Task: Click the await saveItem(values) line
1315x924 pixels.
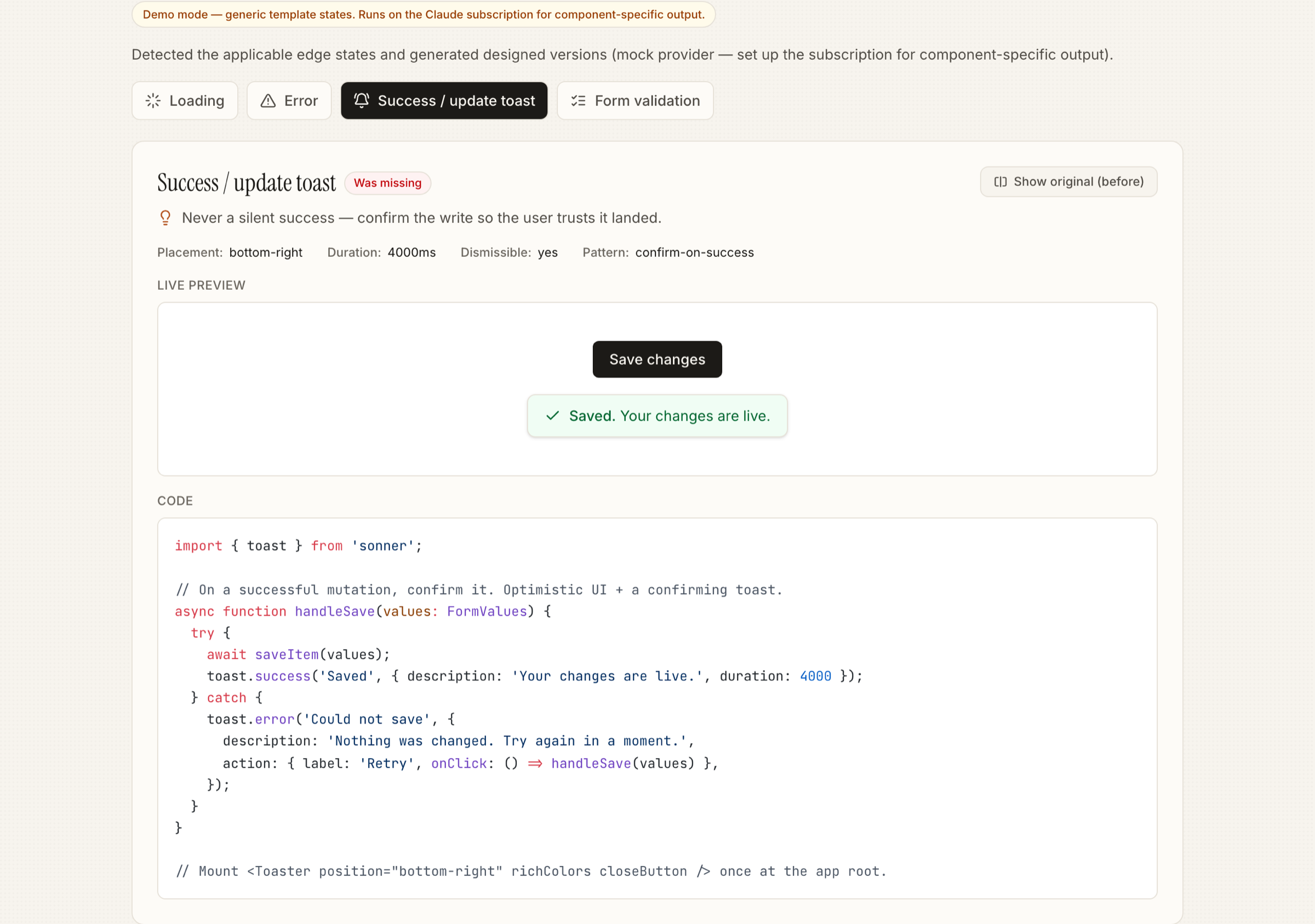Action: coord(299,655)
